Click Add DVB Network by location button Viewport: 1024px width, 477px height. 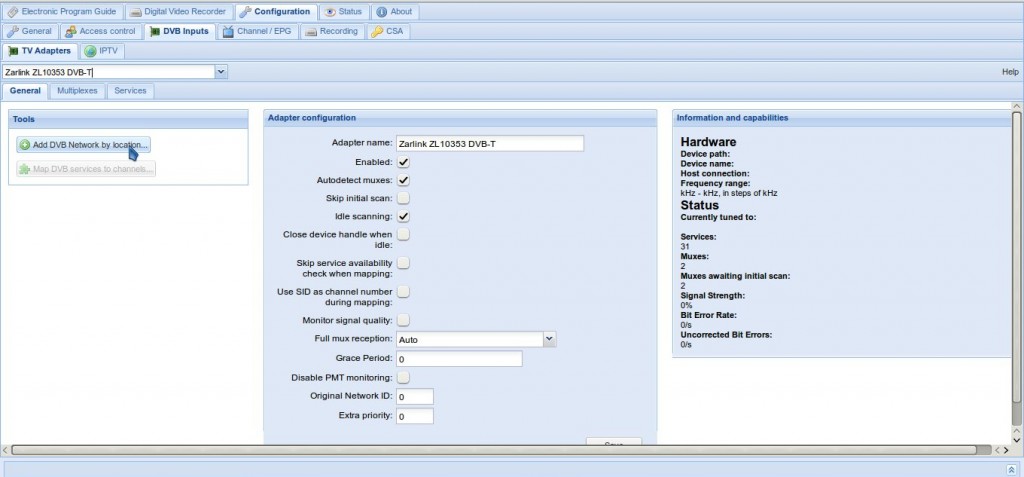pos(84,145)
